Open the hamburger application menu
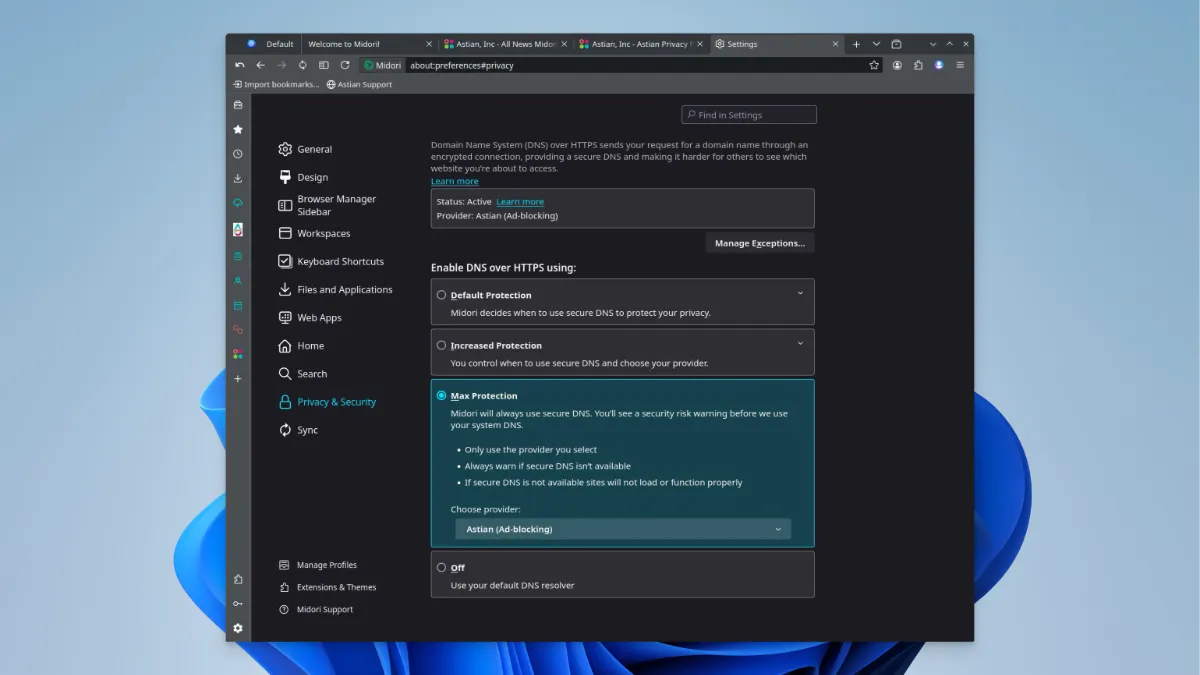 tap(960, 65)
